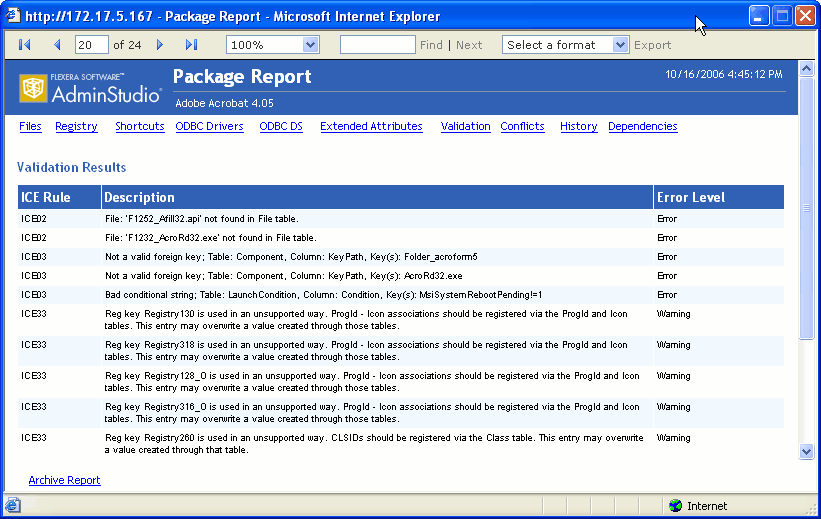Click the page number input field
821x519 pixels.
(x=91, y=45)
